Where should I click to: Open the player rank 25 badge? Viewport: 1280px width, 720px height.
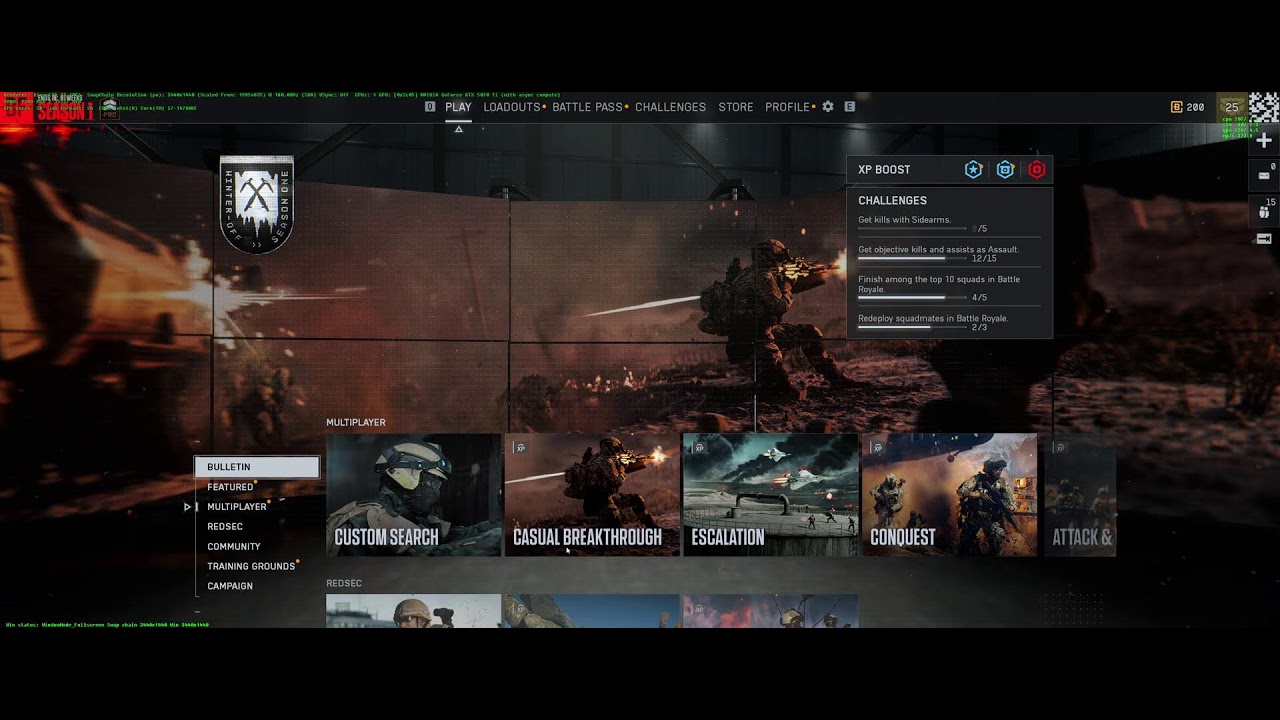point(1232,107)
